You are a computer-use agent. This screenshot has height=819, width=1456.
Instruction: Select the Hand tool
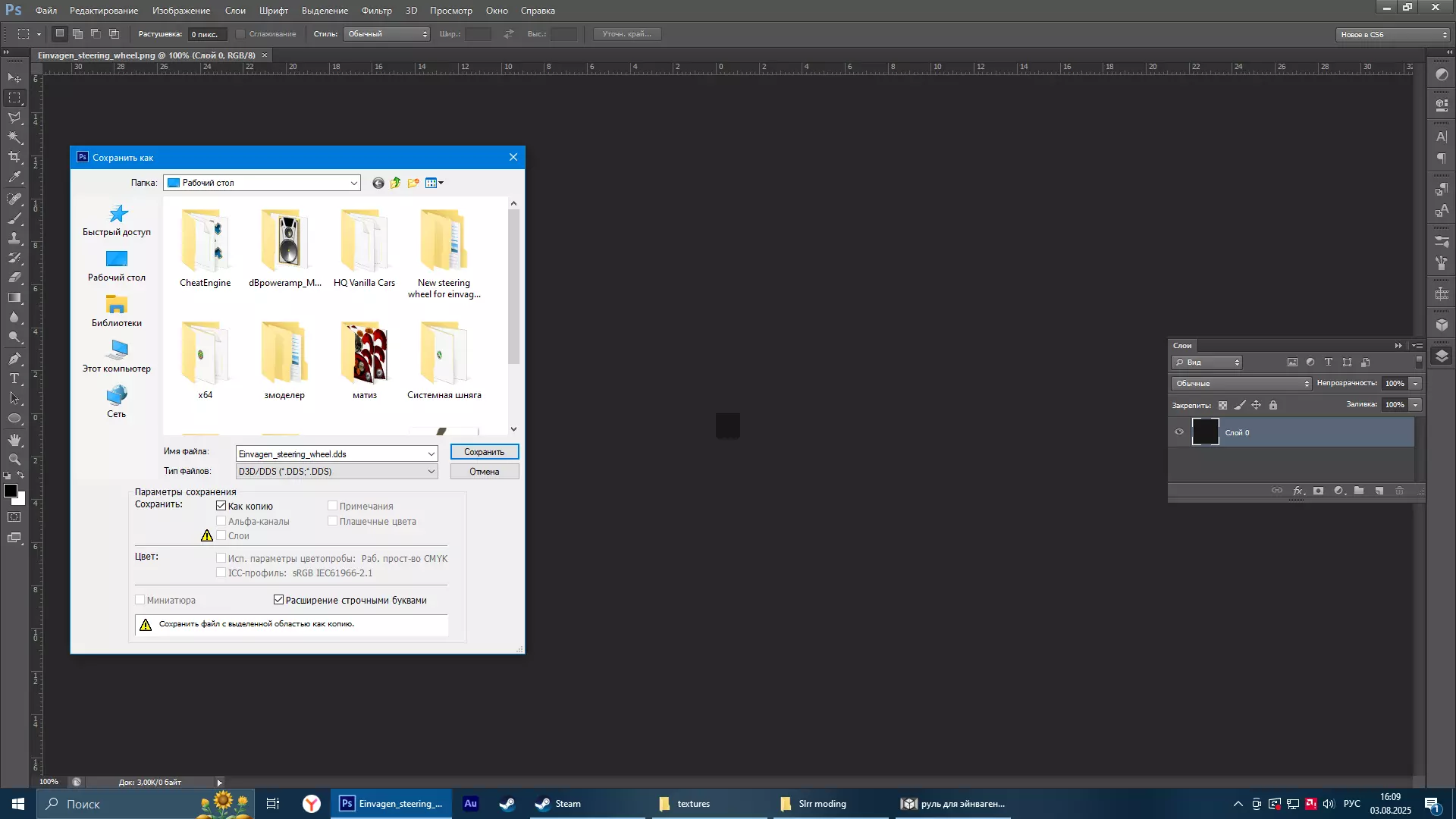click(14, 440)
